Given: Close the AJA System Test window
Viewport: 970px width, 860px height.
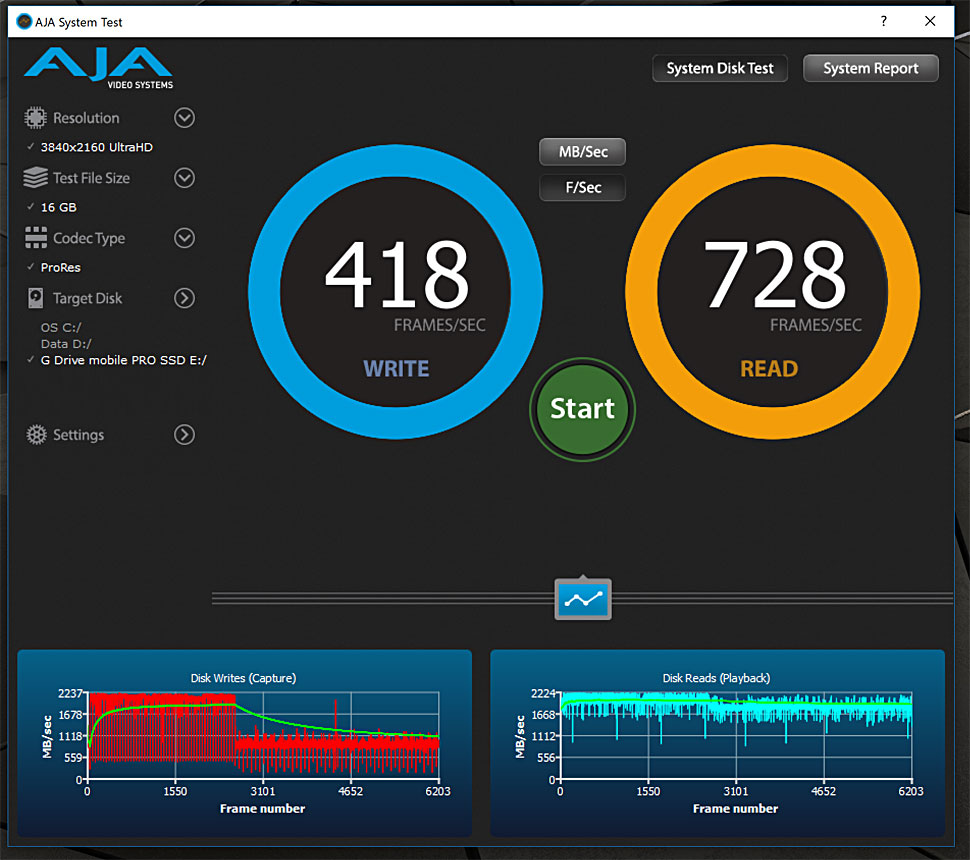Looking at the screenshot, I should coord(930,22).
